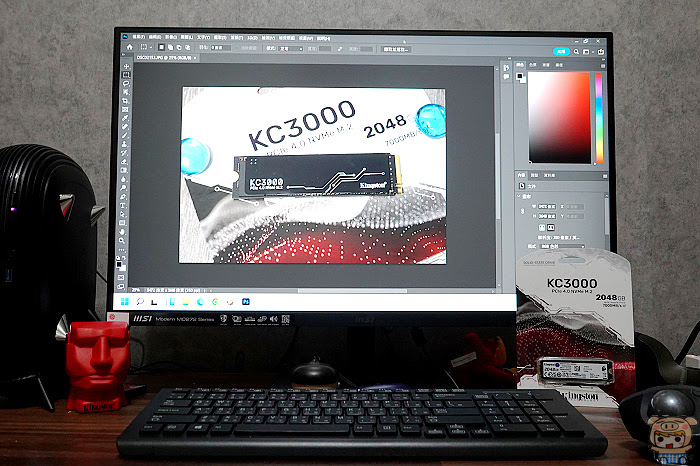Click swap width and height icon in options bar

coord(340,49)
